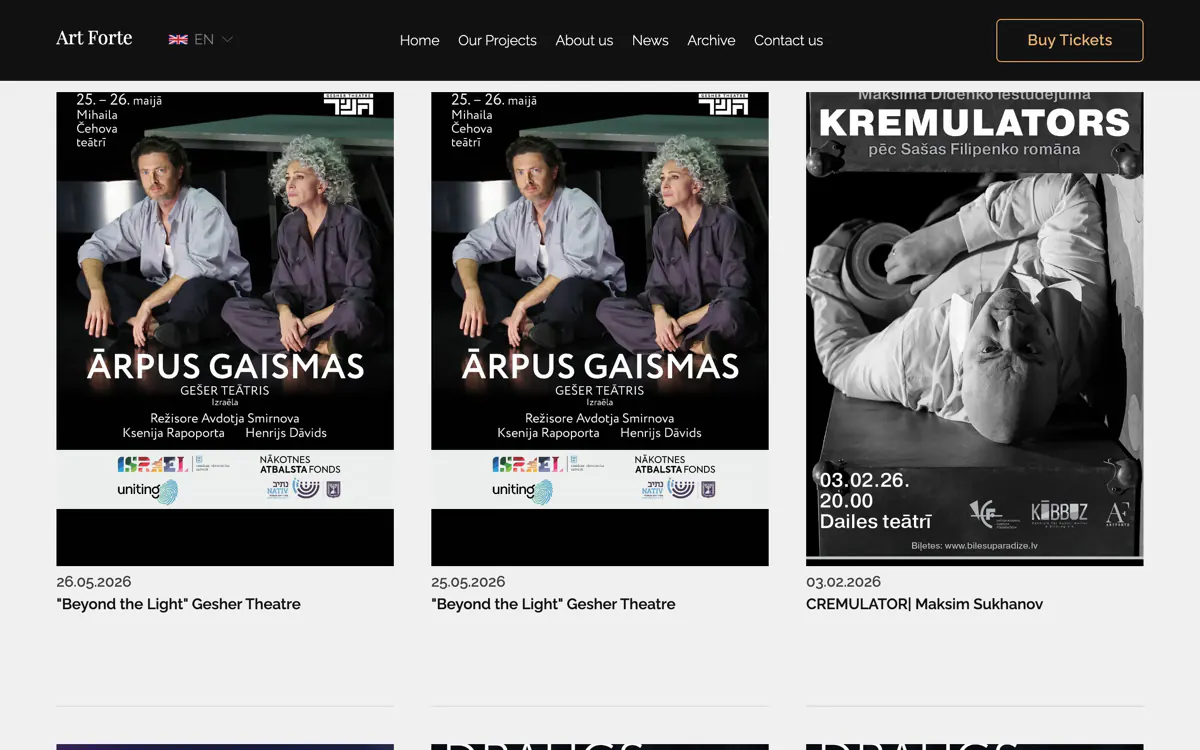The height and width of the screenshot is (750, 1200).
Task: Open the poster above date 26.05.2026
Action: pyautogui.click(x=225, y=329)
